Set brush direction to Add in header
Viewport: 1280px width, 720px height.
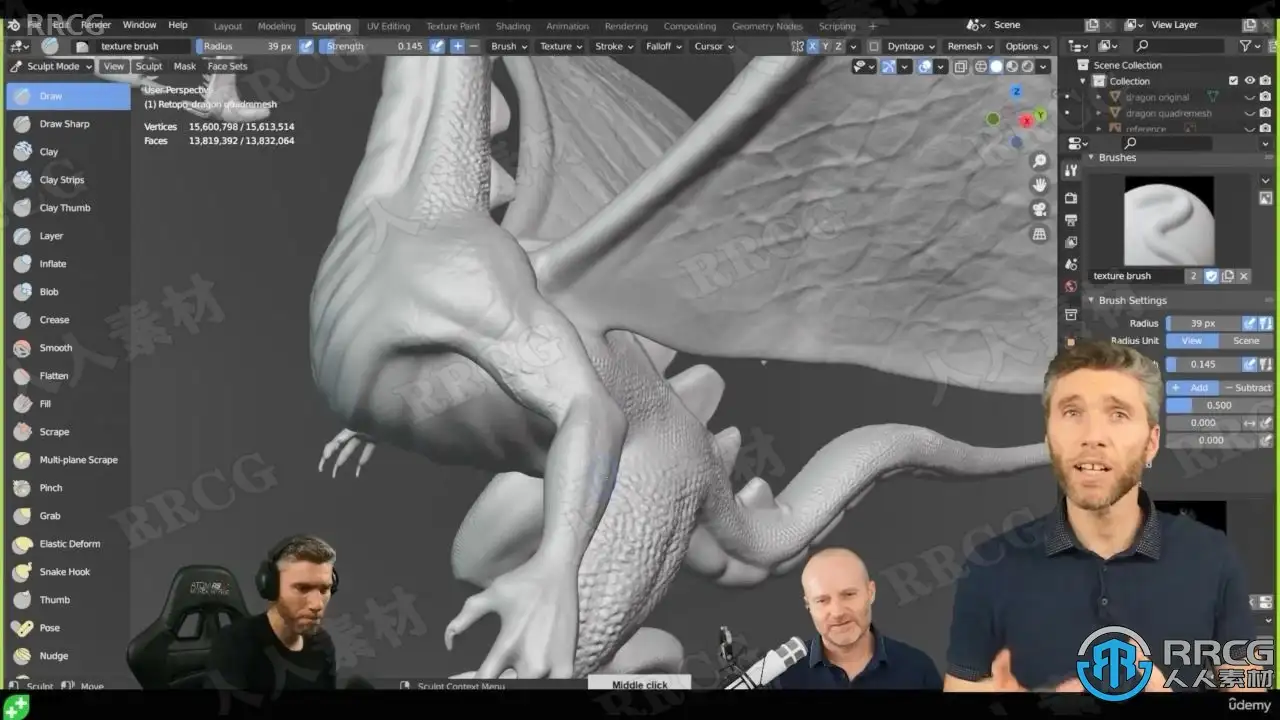(457, 46)
